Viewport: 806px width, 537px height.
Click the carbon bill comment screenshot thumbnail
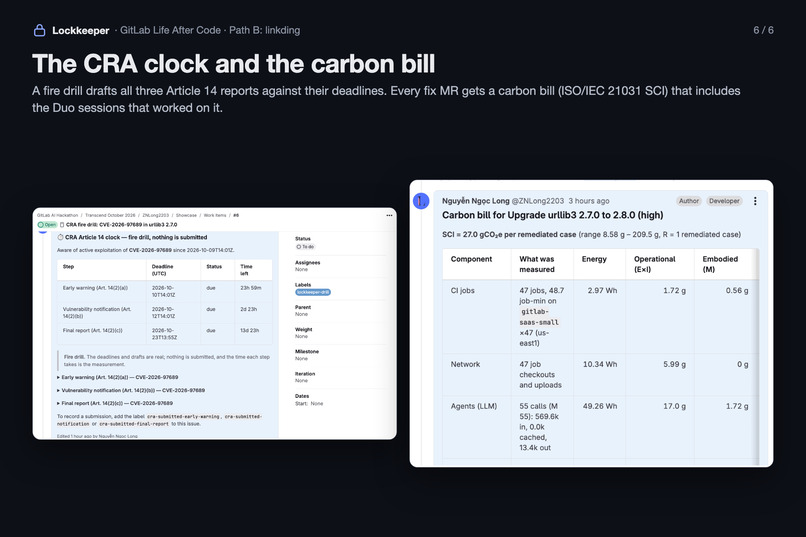coord(591,323)
